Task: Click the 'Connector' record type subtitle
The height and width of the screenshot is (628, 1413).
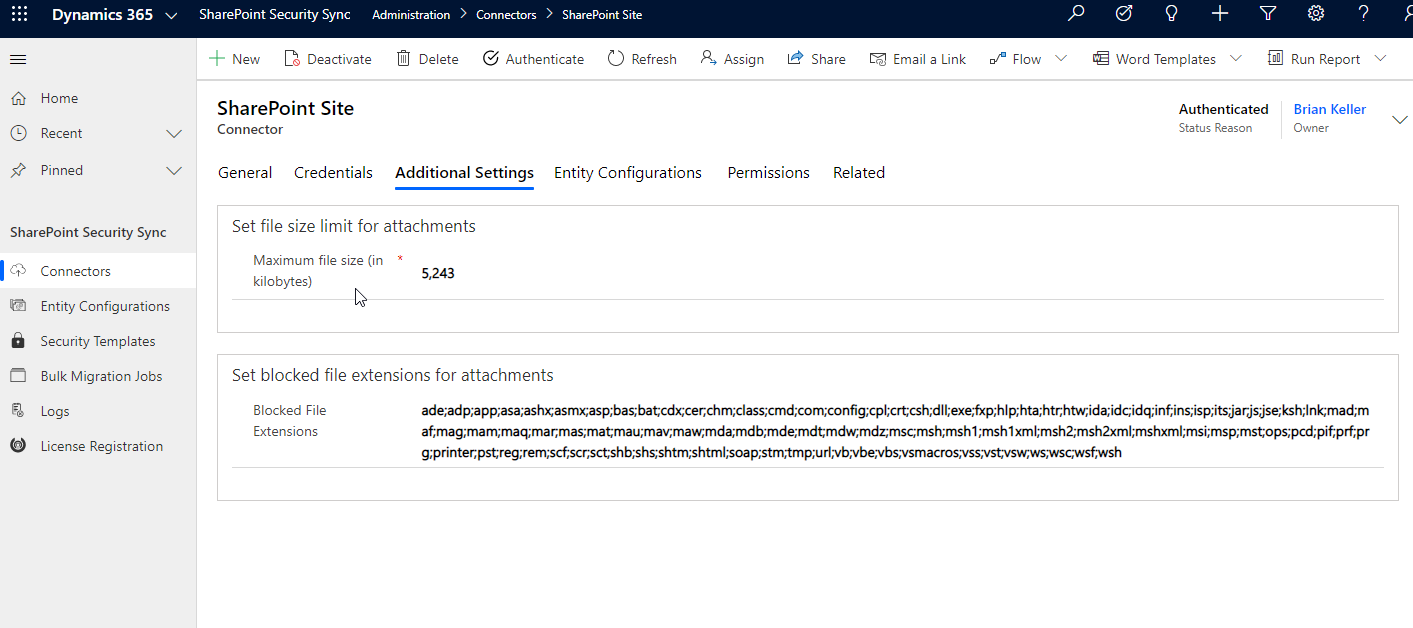Action: [x=250, y=129]
